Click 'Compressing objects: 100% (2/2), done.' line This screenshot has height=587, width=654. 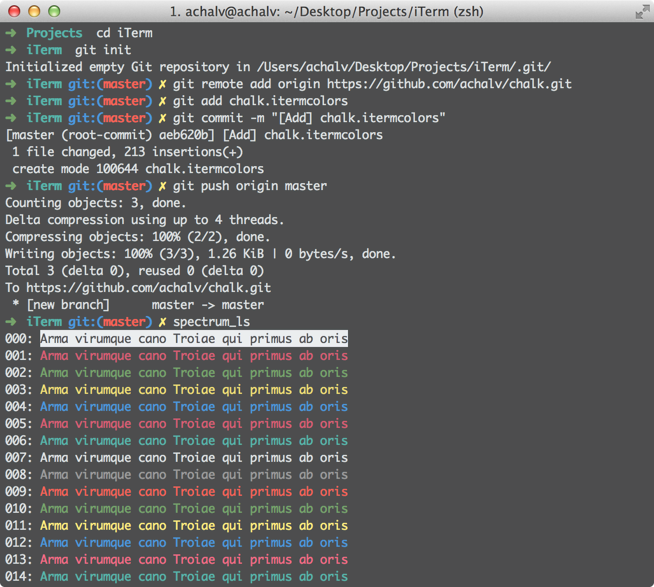138,237
